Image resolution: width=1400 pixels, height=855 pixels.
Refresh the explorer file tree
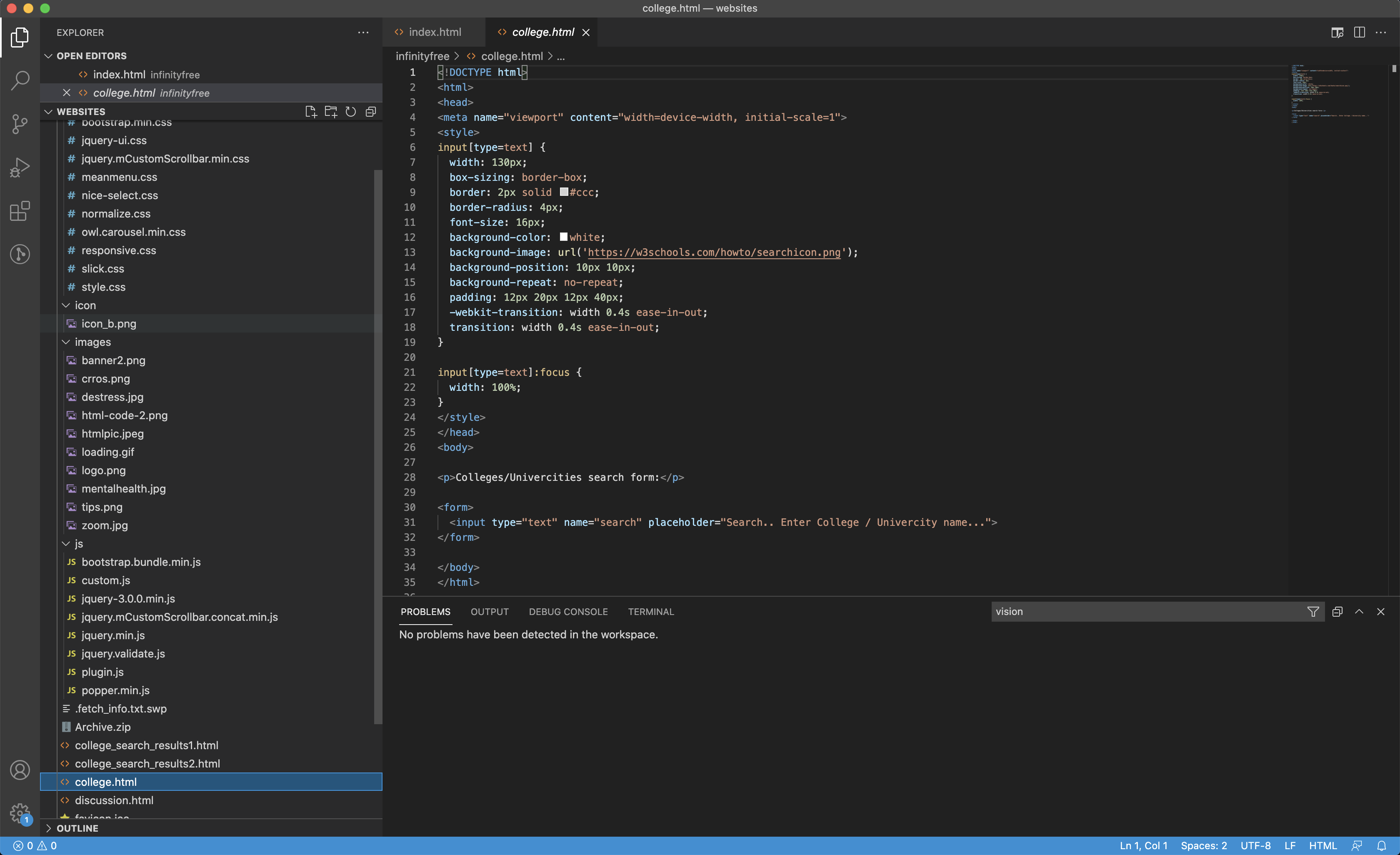(350, 111)
